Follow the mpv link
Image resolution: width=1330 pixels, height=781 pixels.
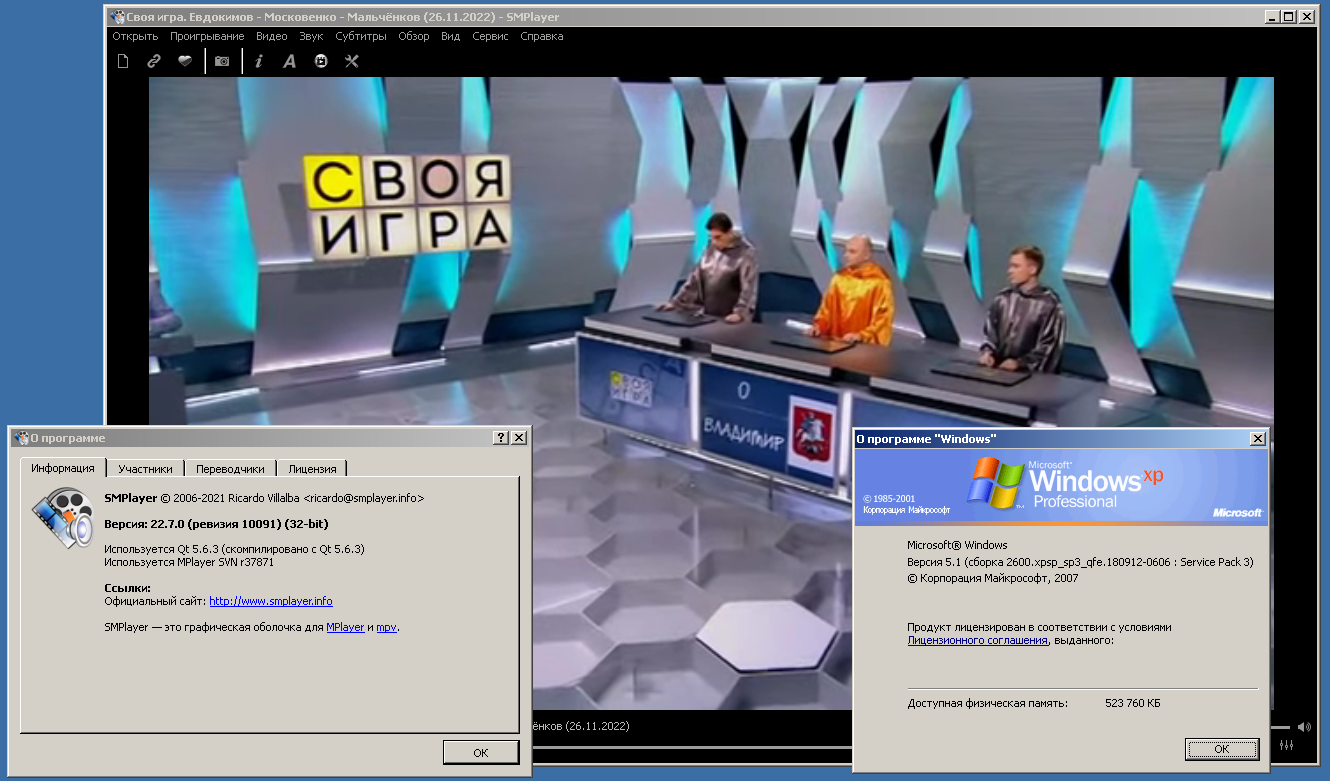[x=387, y=627]
